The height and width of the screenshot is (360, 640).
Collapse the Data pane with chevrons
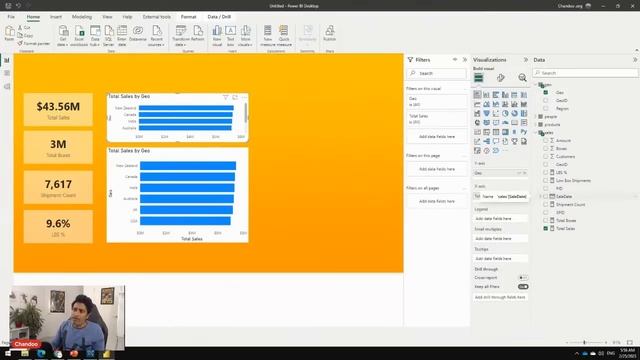pyautogui.click(x=635, y=60)
